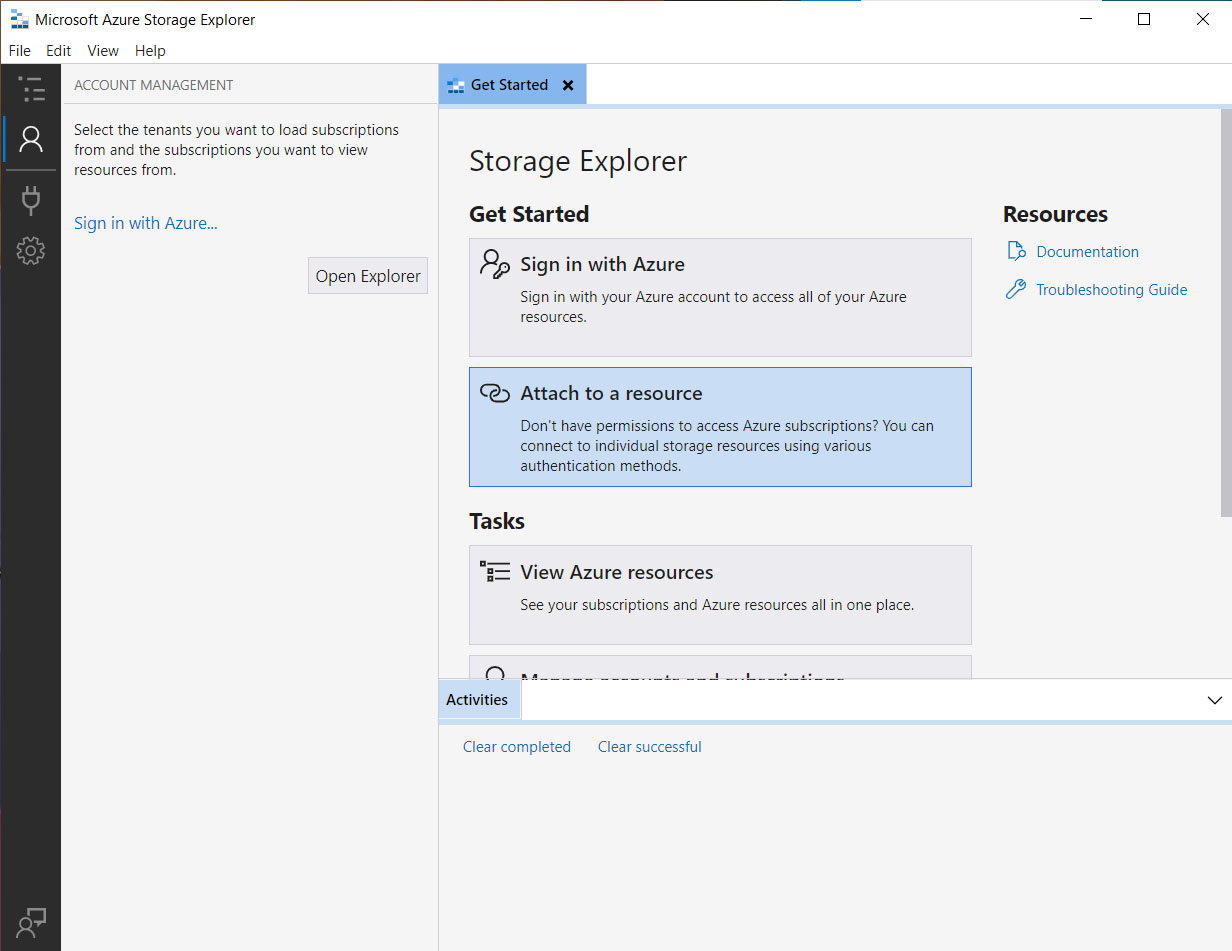Open the Help menu
The height and width of the screenshot is (951, 1232).
(x=150, y=51)
